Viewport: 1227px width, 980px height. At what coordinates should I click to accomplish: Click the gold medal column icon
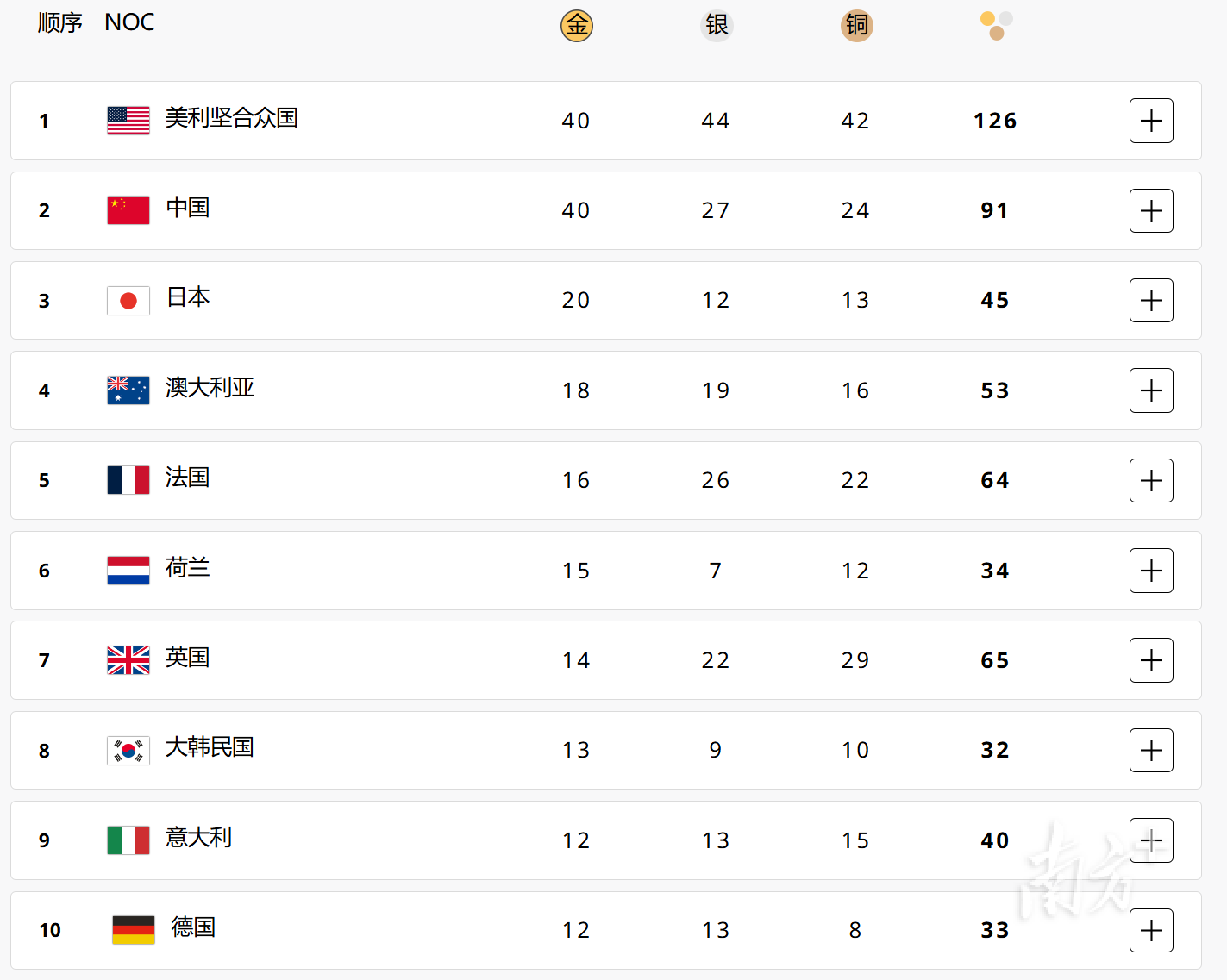(577, 25)
